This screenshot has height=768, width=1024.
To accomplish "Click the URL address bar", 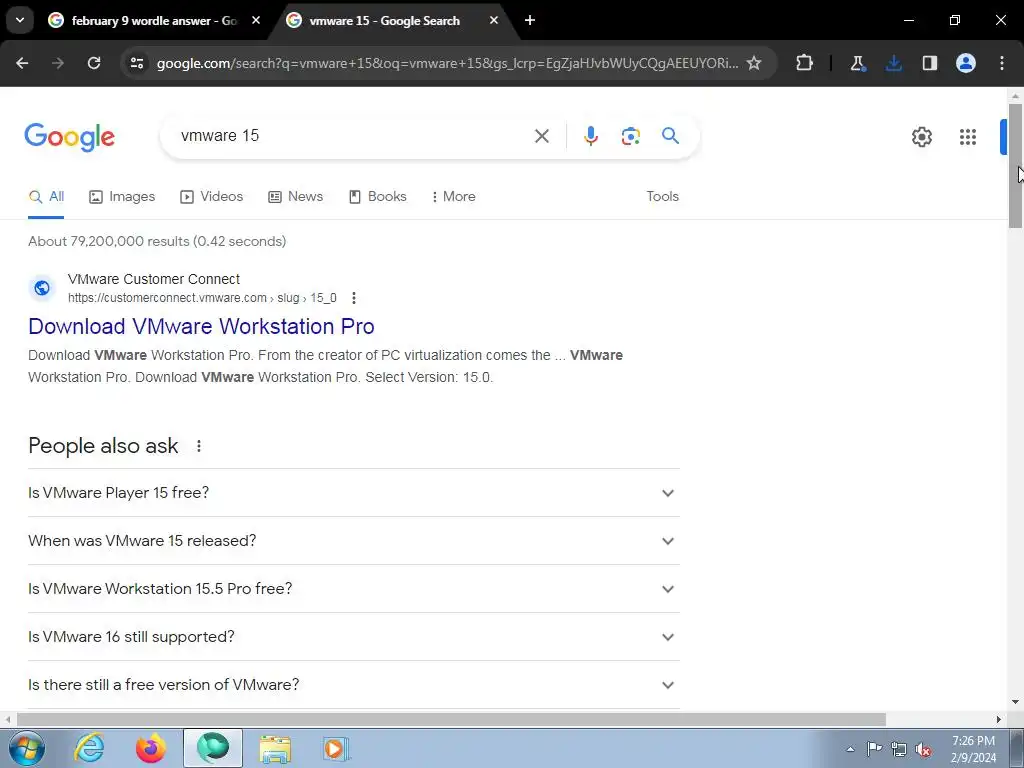I will [x=447, y=63].
